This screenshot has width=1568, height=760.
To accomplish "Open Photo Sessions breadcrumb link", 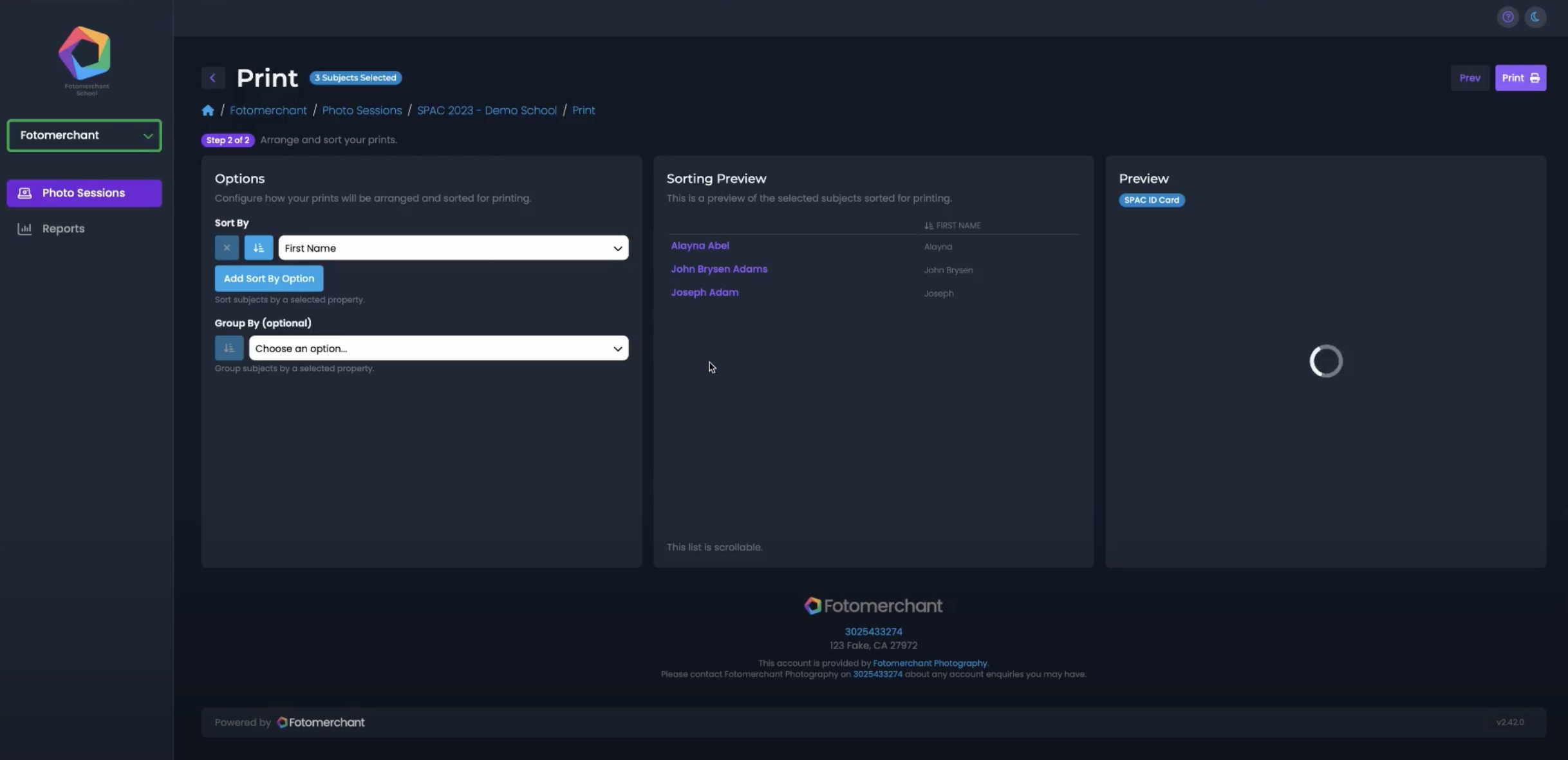I will pos(362,110).
